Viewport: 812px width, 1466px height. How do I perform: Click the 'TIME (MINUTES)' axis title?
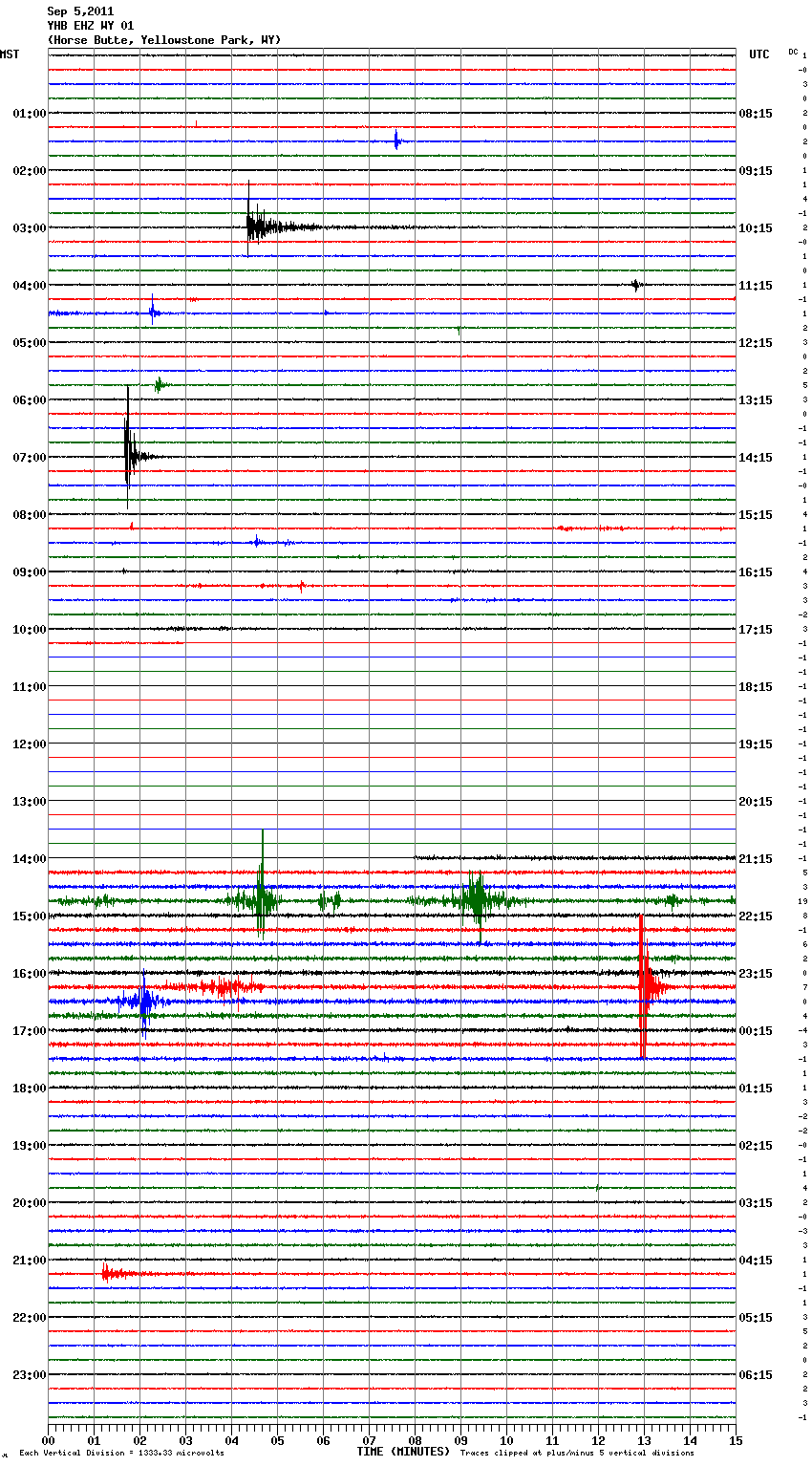click(x=403, y=1452)
